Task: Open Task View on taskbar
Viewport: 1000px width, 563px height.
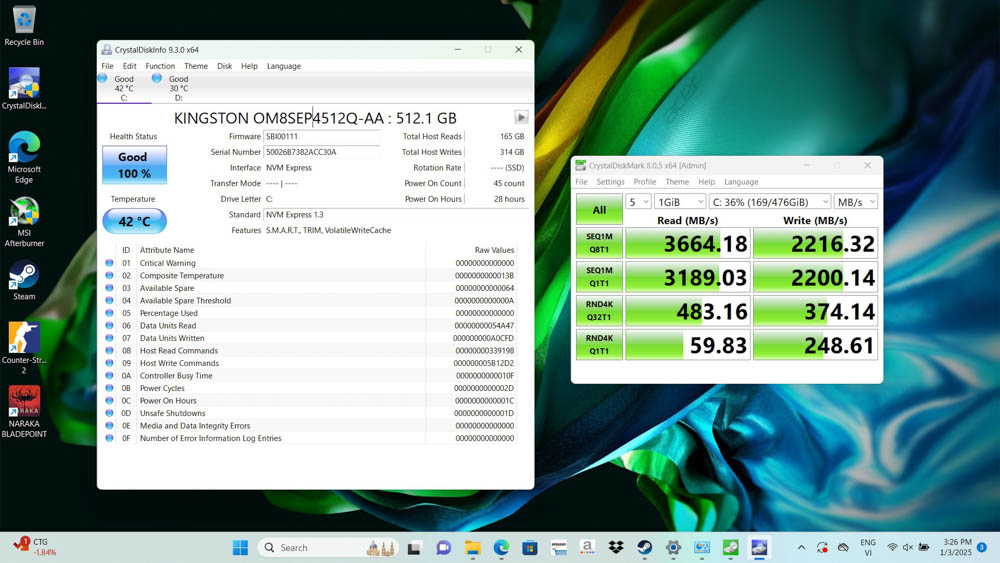Action: (414, 547)
